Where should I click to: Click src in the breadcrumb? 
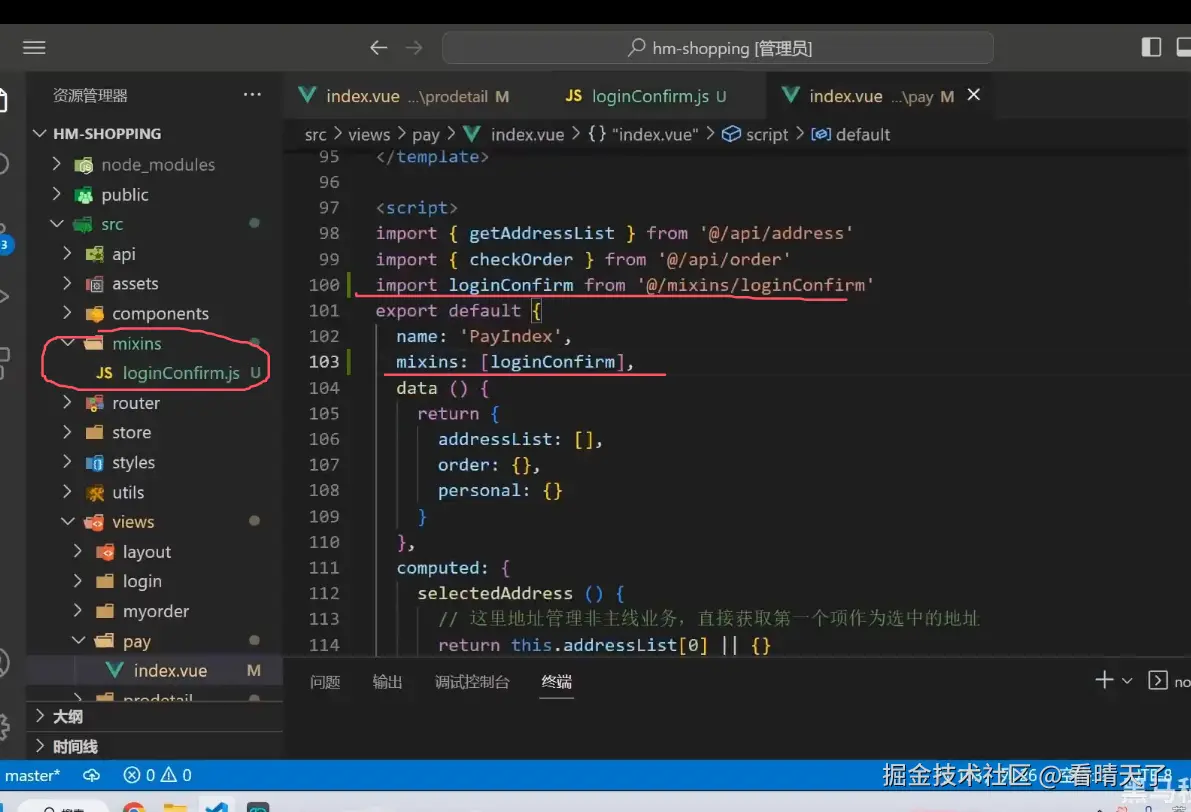[x=315, y=134]
